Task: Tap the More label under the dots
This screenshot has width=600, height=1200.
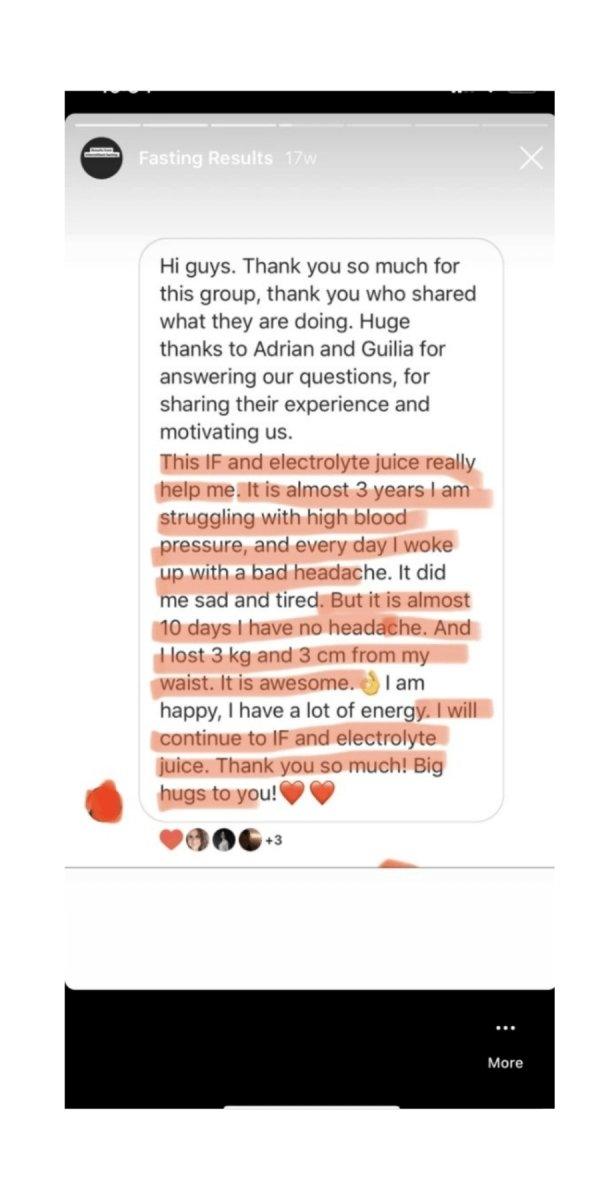Action: (505, 1063)
